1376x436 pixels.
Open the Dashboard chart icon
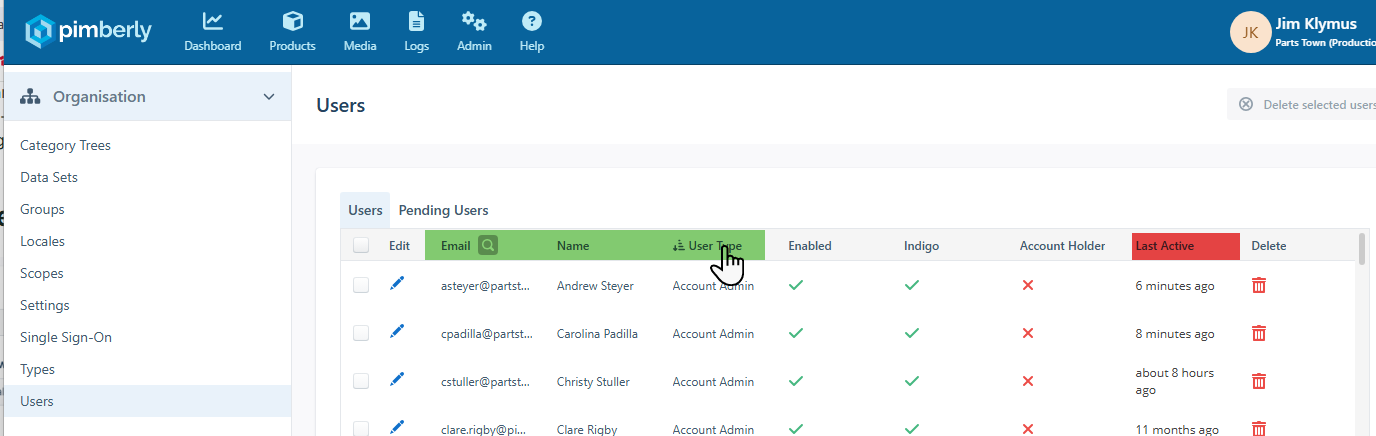[x=212, y=21]
